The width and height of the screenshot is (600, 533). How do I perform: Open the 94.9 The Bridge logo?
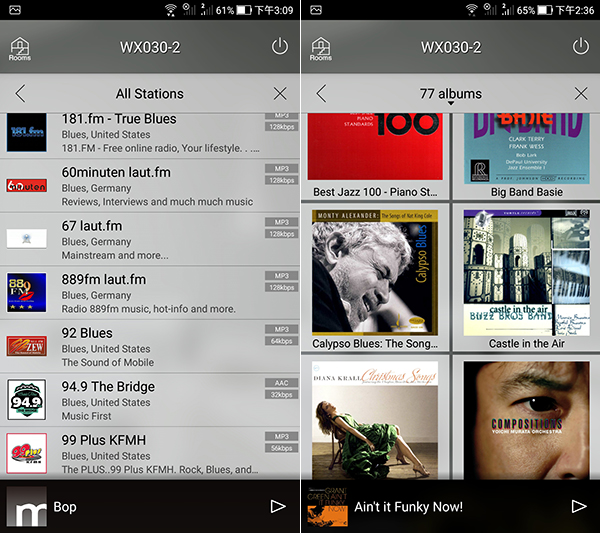(26, 399)
